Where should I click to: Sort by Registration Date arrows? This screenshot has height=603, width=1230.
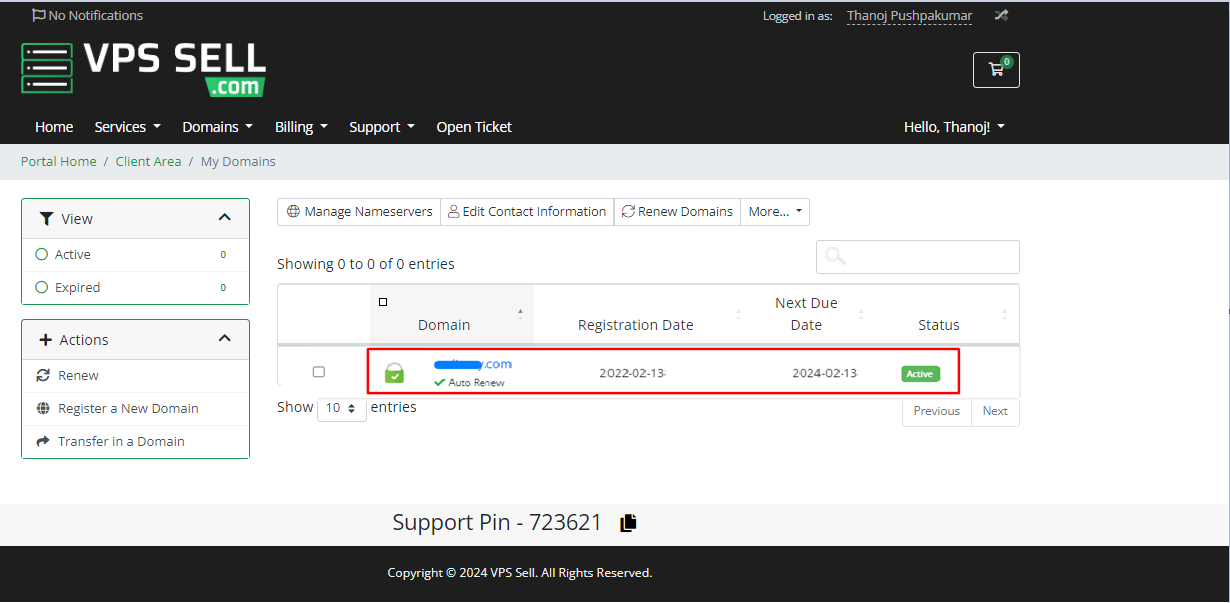tap(738, 314)
